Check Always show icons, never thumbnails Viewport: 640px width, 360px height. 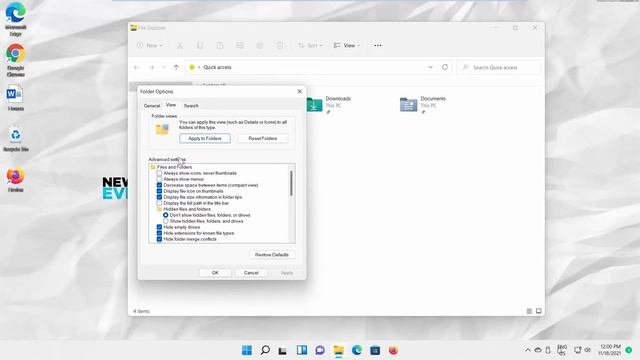pyautogui.click(x=159, y=173)
